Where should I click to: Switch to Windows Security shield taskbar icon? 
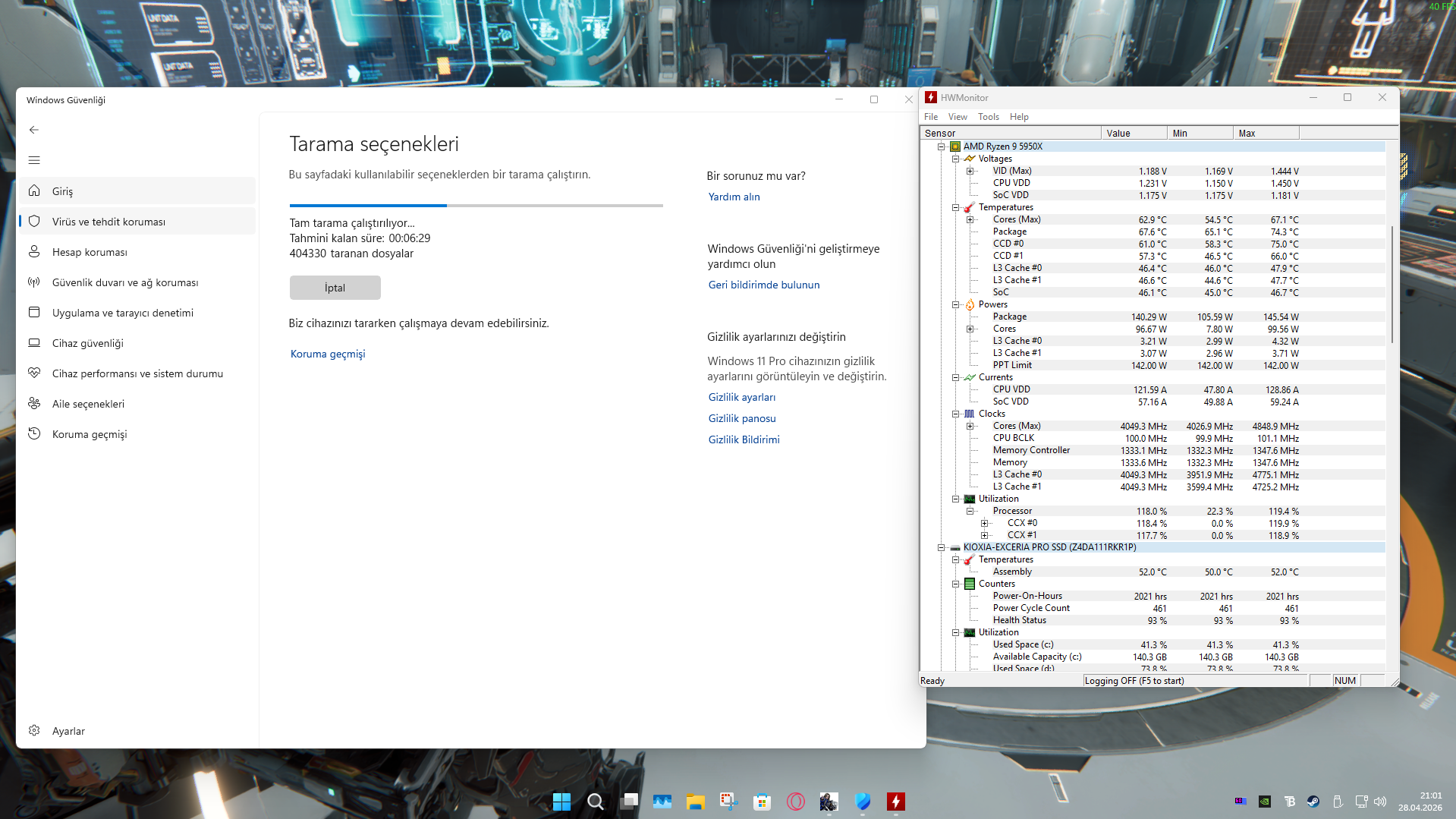[863, 802]
